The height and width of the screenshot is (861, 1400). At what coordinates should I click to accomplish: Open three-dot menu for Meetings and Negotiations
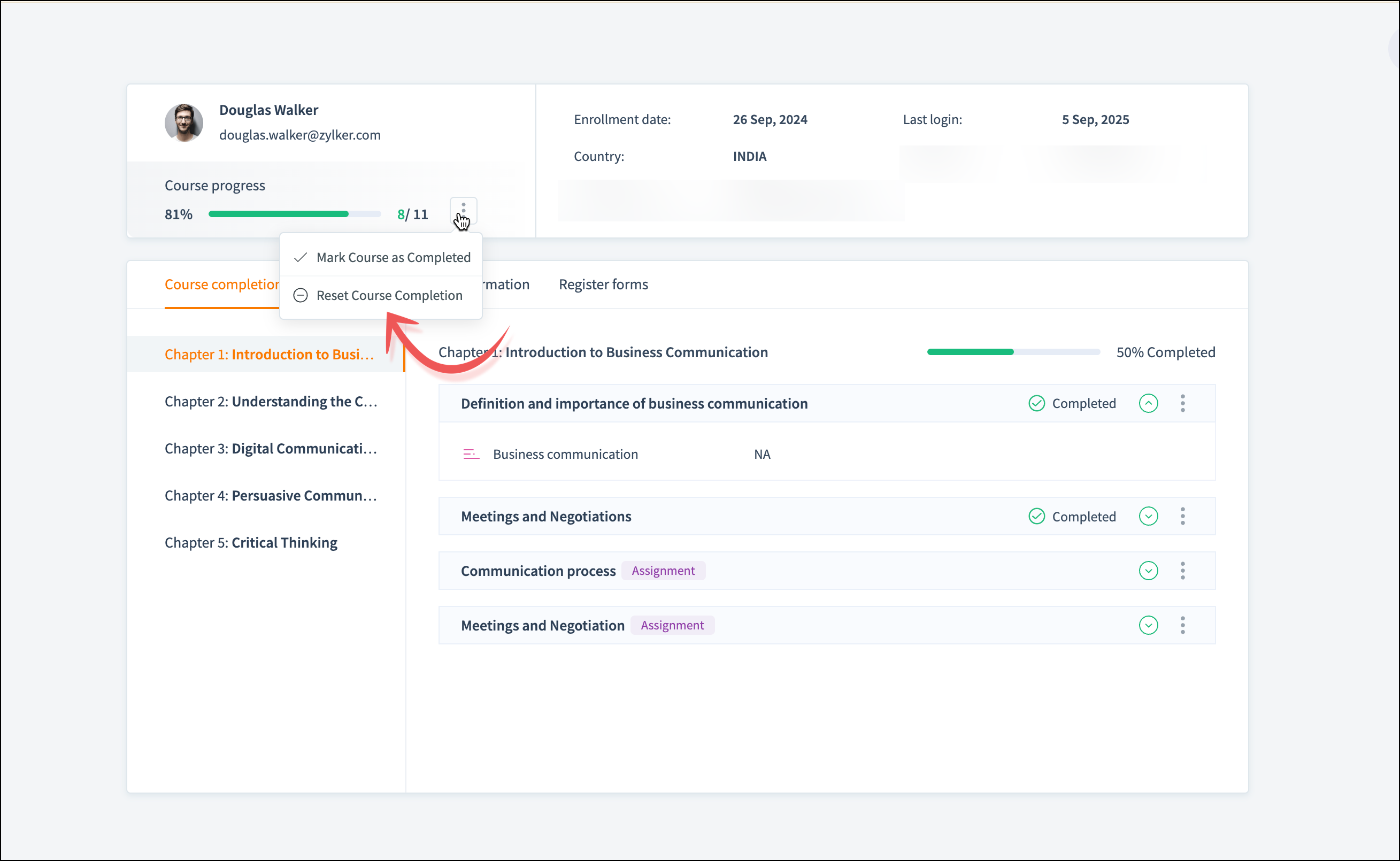click(x=1182, y=517)
